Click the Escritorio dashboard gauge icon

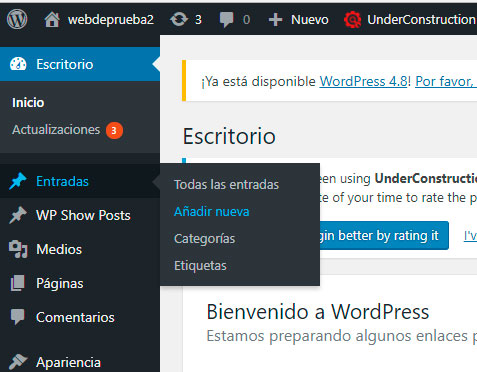(x=18, y=64)
